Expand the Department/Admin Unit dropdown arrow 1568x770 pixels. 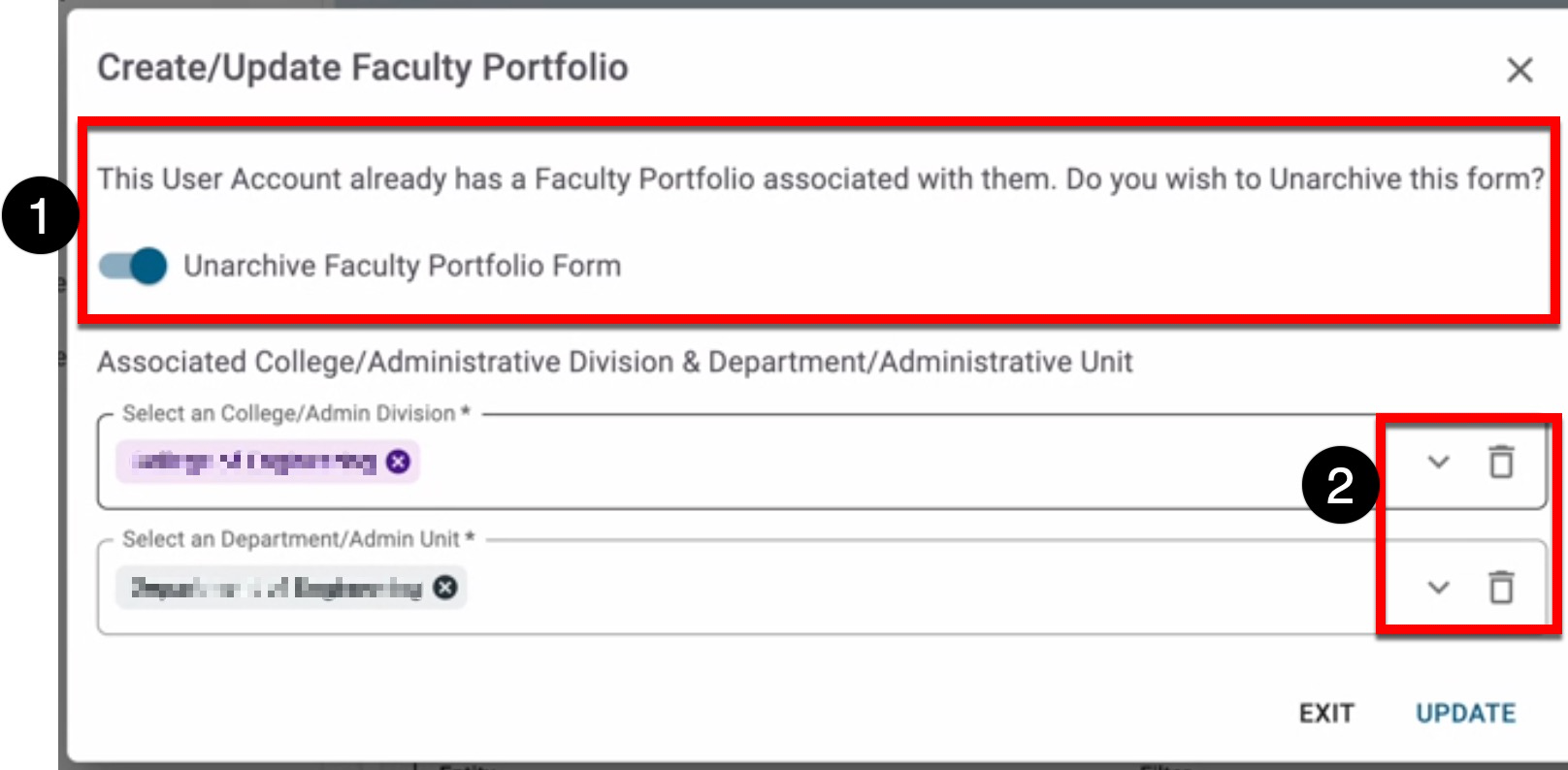point(1438,587)
